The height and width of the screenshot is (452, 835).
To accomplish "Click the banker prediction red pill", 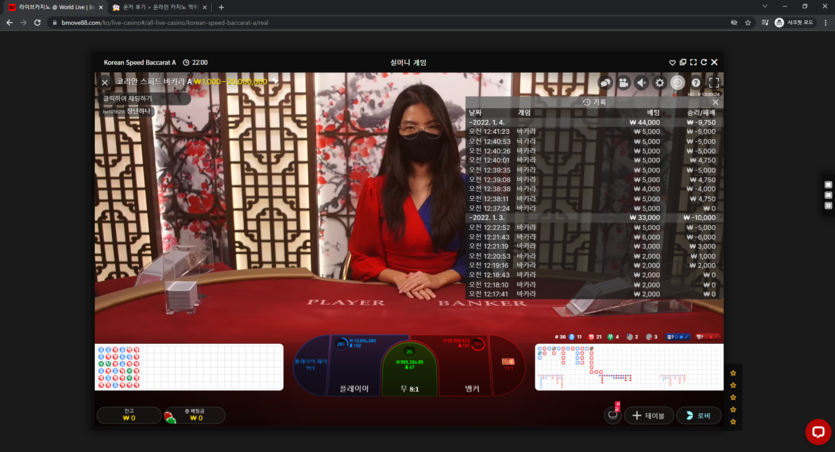I will point(708,337).
